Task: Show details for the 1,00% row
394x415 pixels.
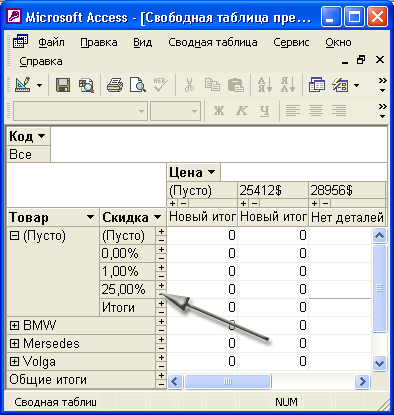Action: [161, 268]
